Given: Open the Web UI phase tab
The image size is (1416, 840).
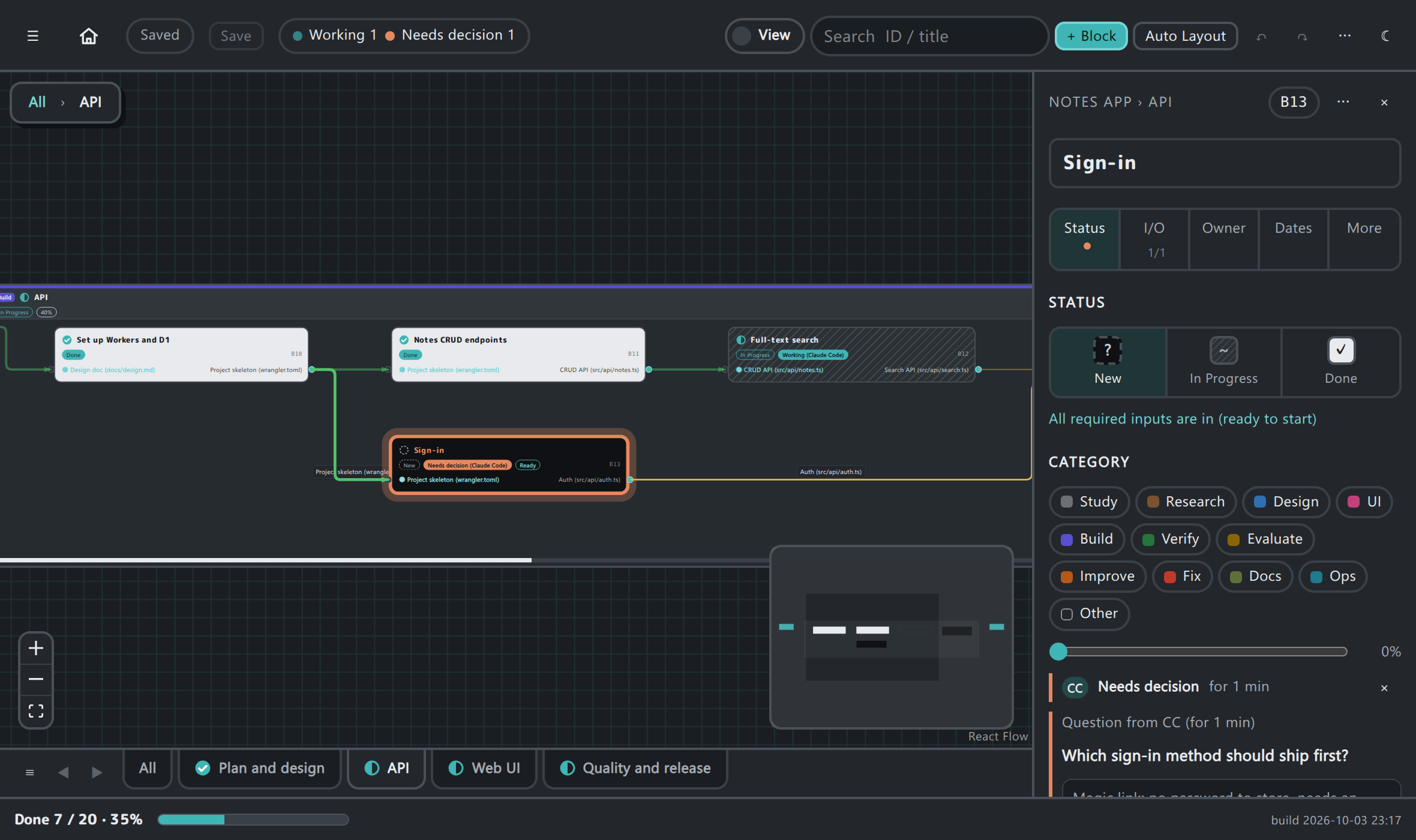Looking at the screenshot, I should tap(484, 769).
